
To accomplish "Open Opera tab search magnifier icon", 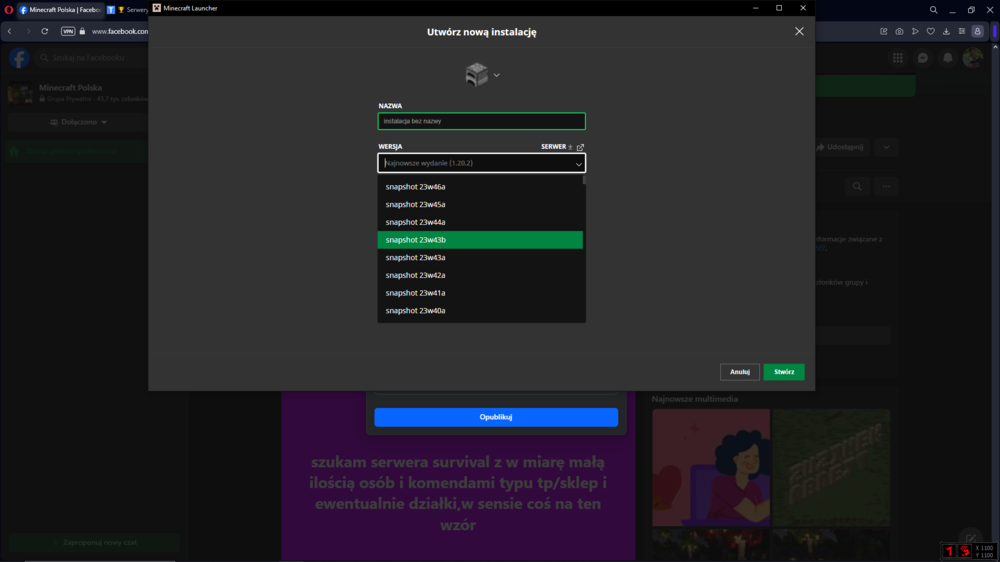I will (x=933, y=10).
